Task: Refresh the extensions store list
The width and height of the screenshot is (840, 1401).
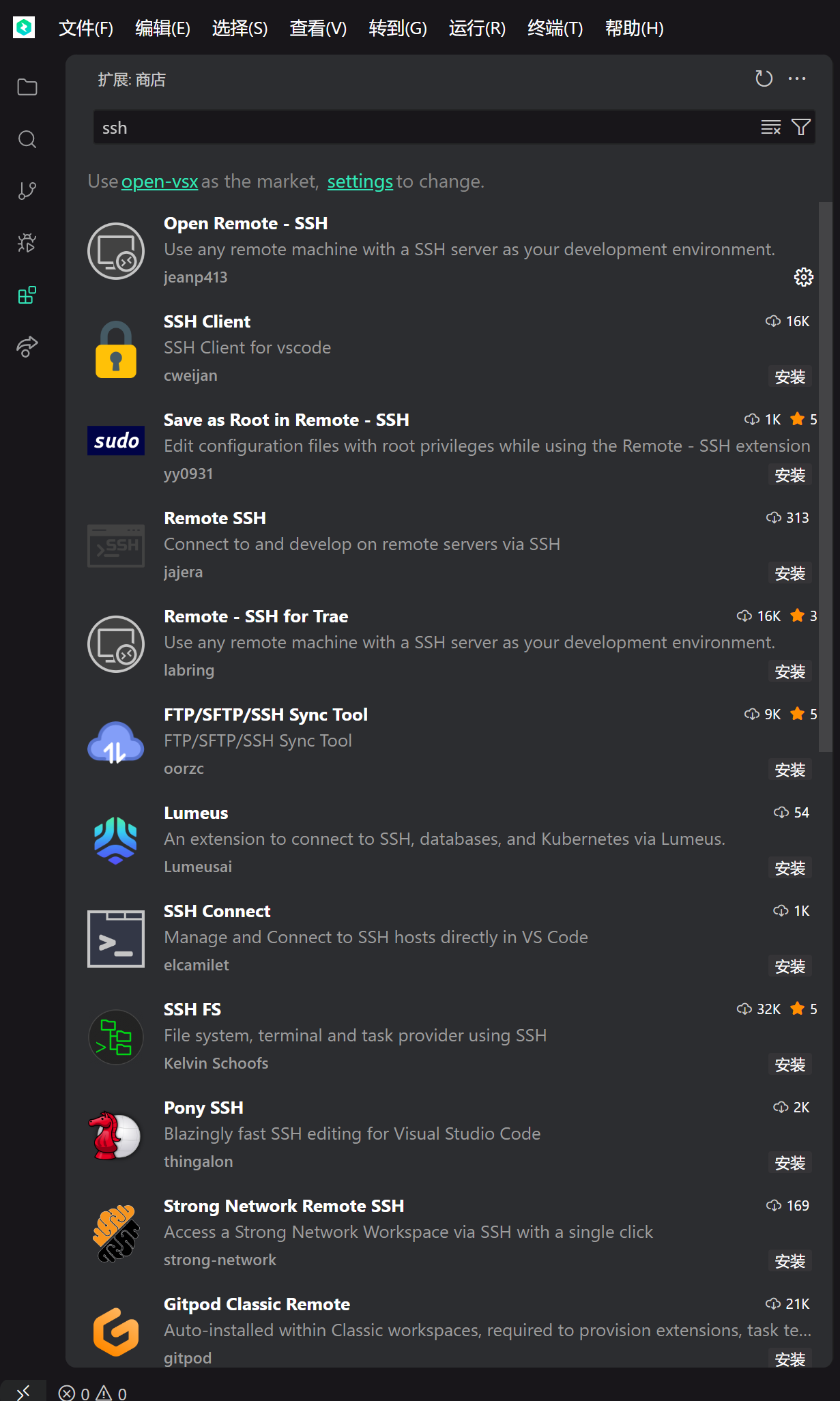Action: coord(764,79)
